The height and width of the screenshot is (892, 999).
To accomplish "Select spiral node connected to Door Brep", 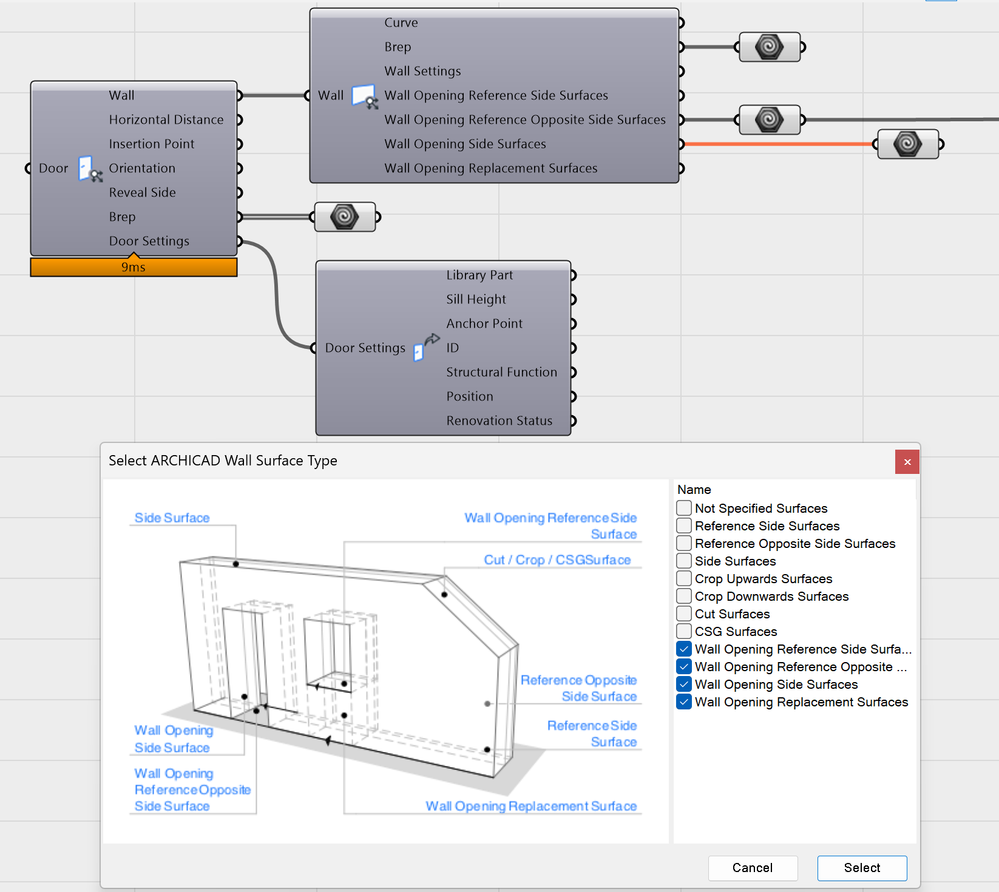I will pos(345,217).
